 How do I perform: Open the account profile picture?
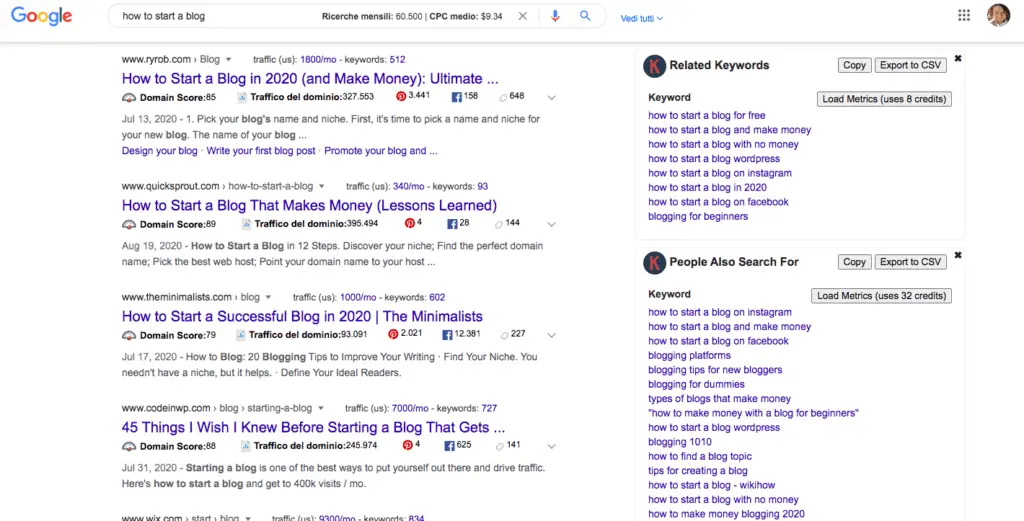[x=998, y=15]
